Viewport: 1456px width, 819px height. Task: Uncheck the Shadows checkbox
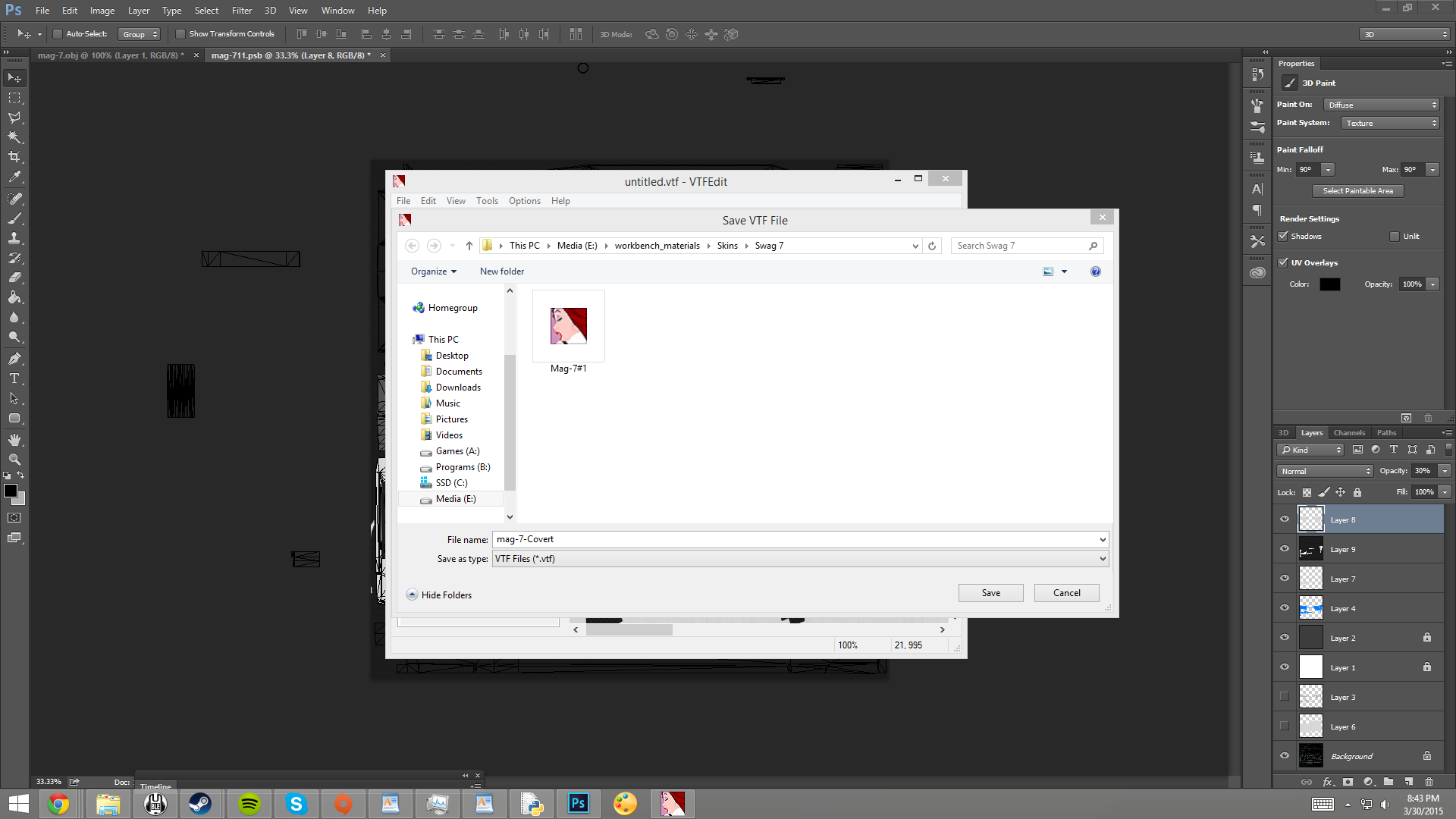tap(1284, 237)
